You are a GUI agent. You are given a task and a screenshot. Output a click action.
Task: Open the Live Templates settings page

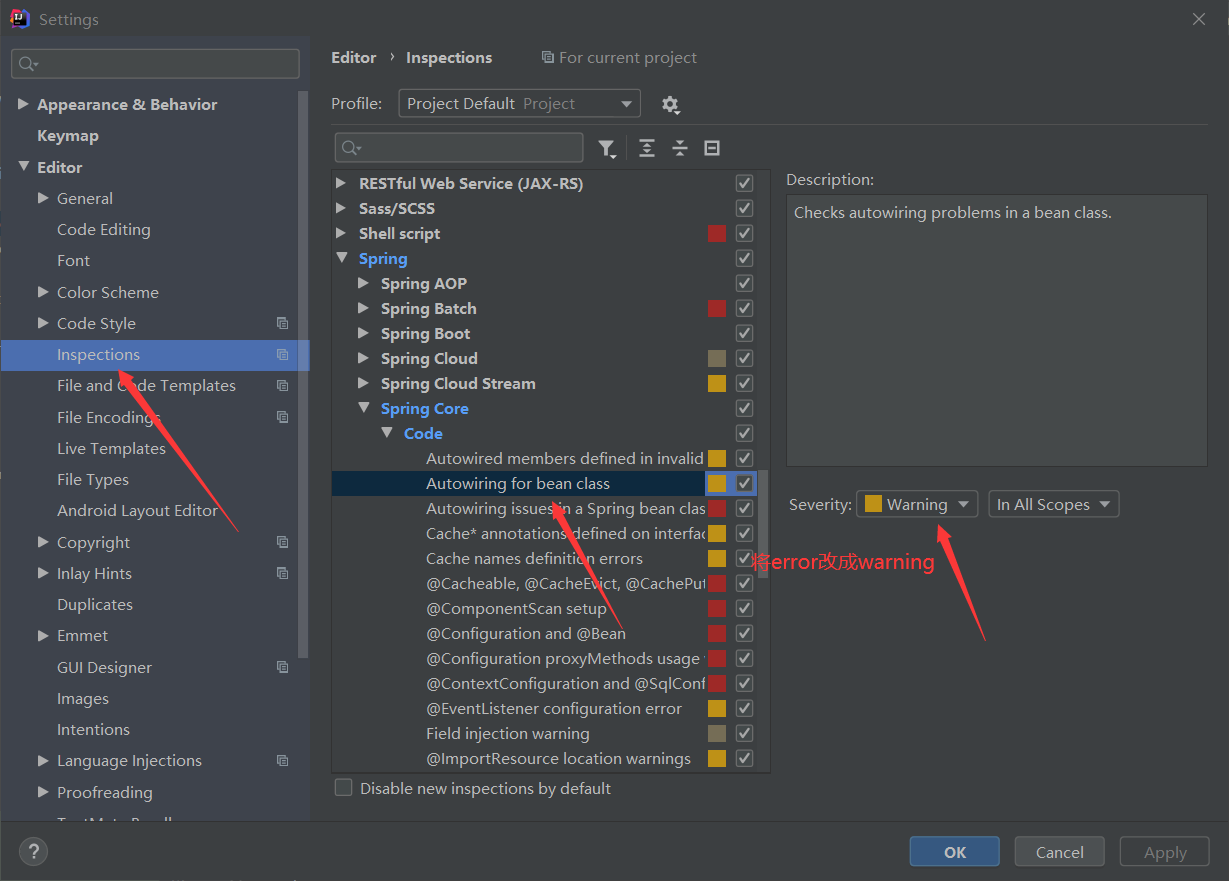(x=111, y=448)
